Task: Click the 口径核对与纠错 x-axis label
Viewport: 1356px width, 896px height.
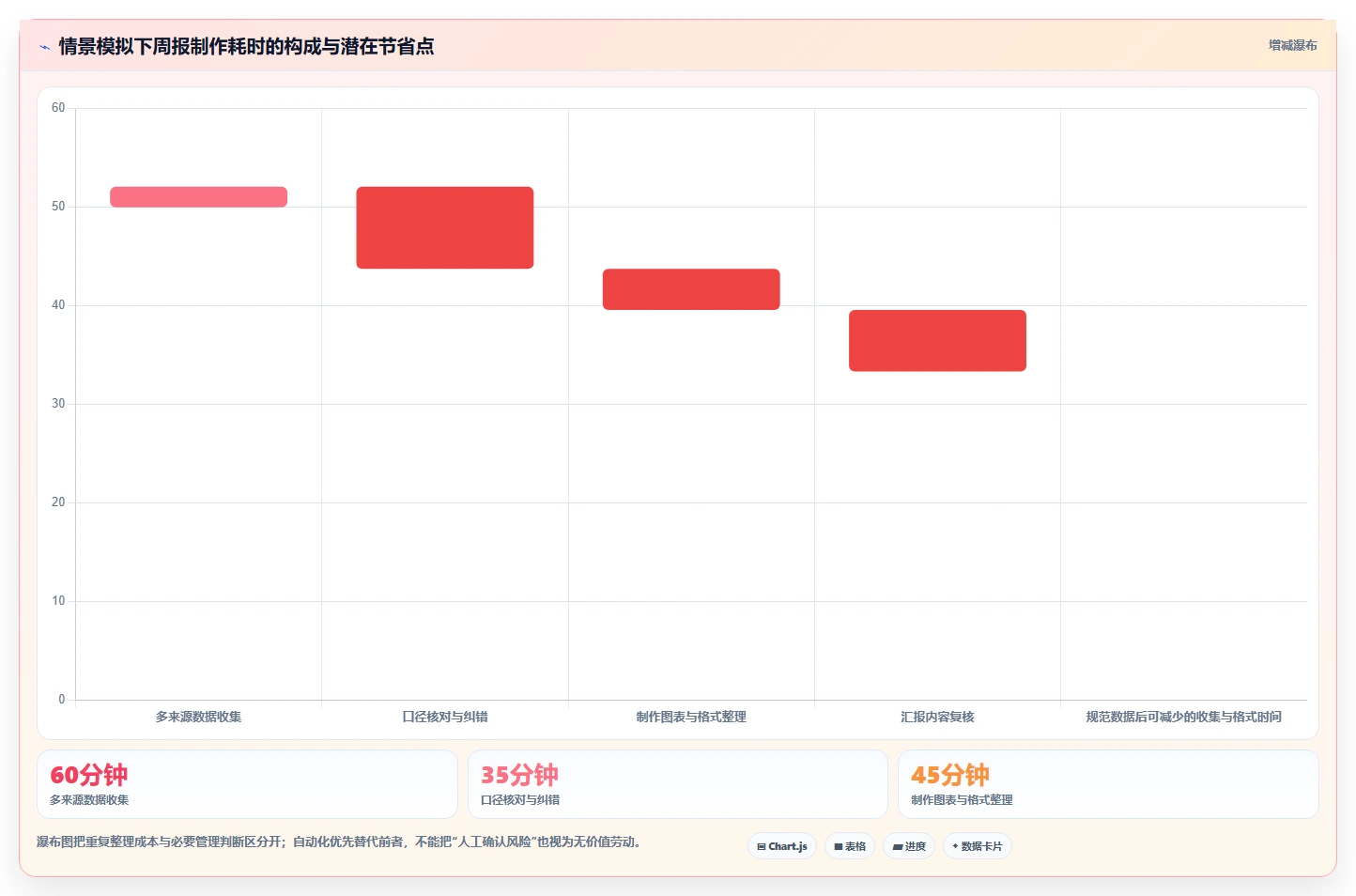Action: click(x=445, y=717)
